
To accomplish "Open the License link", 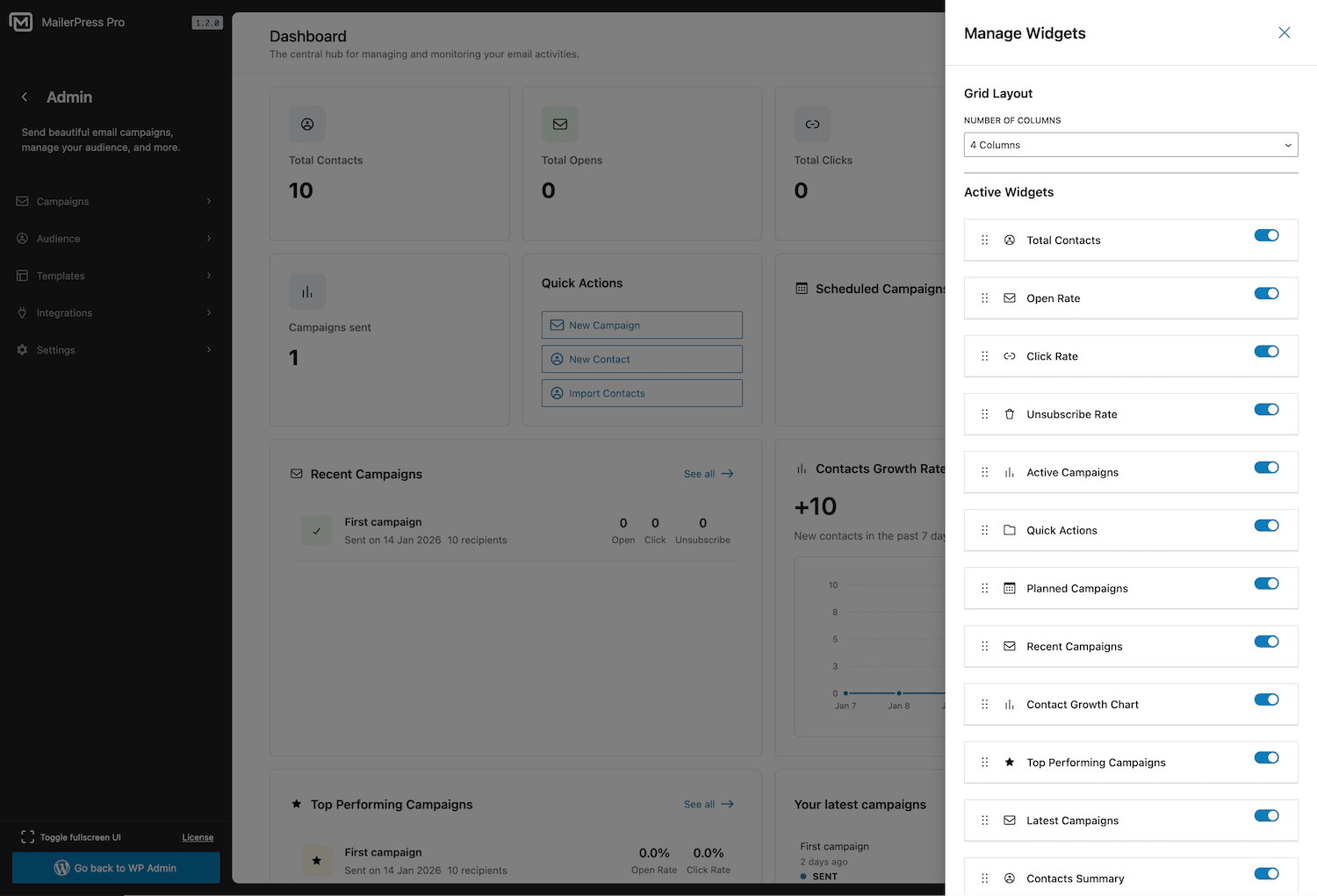I will [x=198, y=836].
